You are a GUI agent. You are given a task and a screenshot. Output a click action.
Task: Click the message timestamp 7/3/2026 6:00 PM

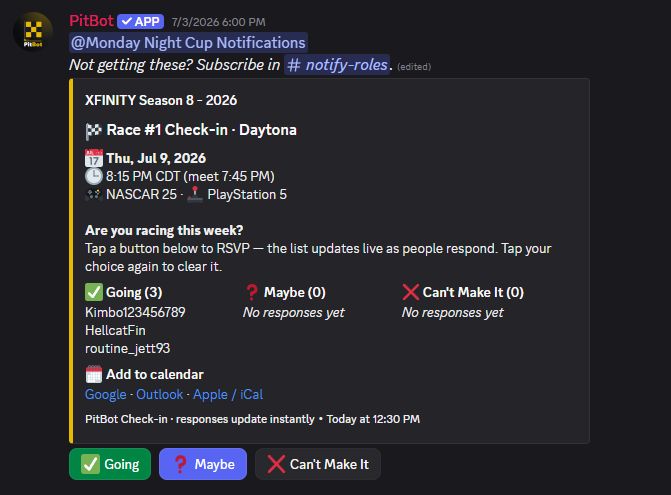click(218, 22)
